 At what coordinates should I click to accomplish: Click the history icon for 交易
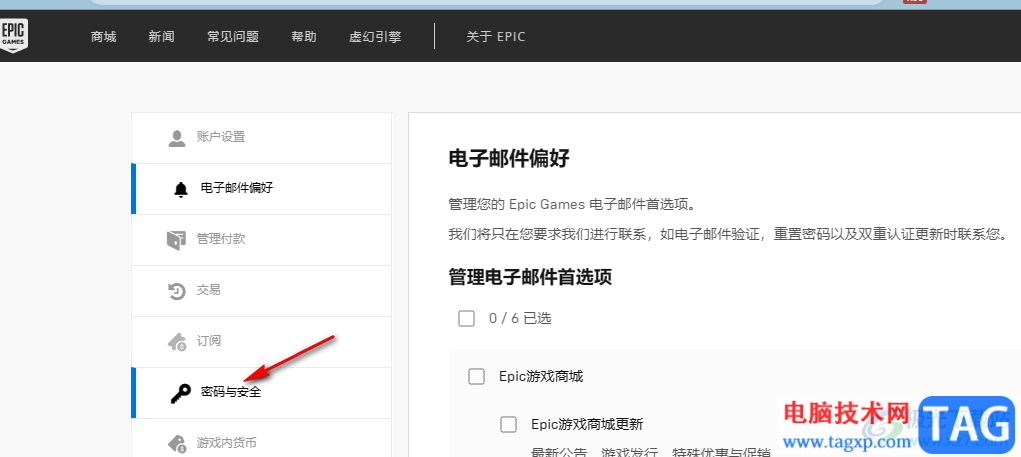(x=176, y=290)
